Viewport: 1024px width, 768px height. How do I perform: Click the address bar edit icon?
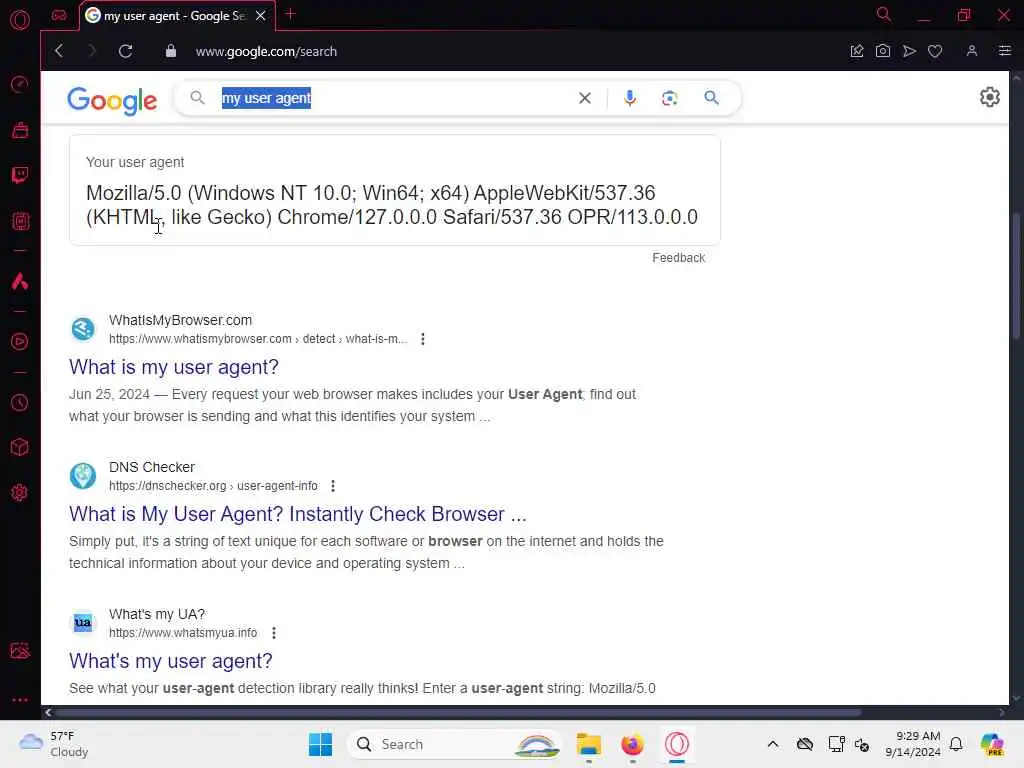857,51
